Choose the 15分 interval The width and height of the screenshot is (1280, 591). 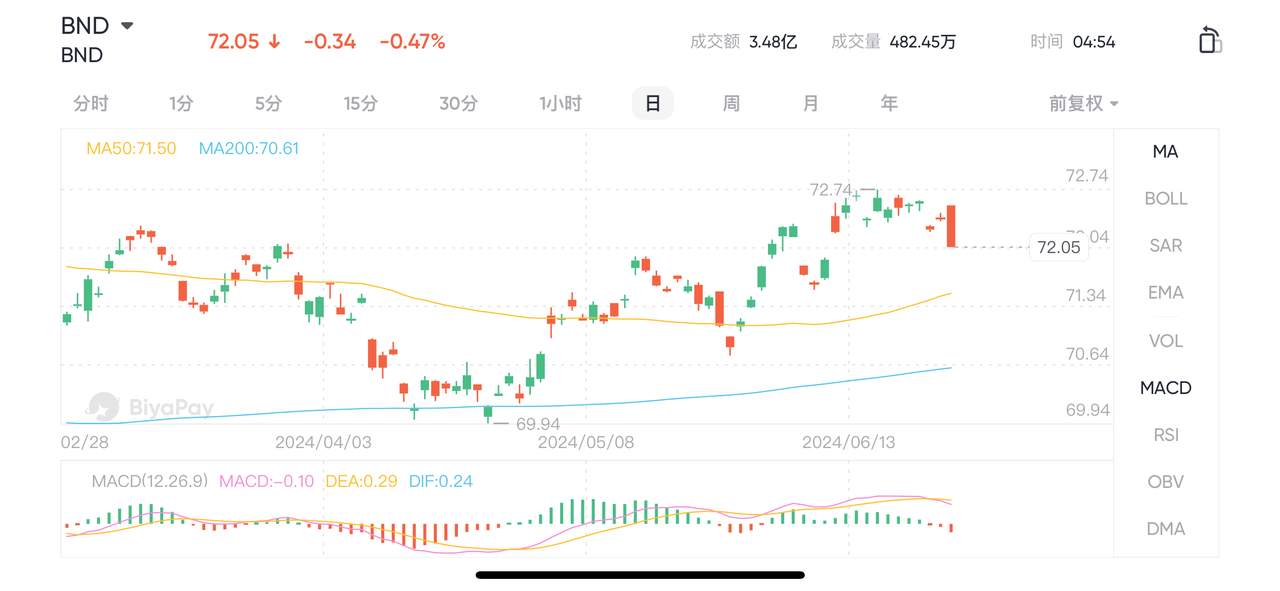361,103
